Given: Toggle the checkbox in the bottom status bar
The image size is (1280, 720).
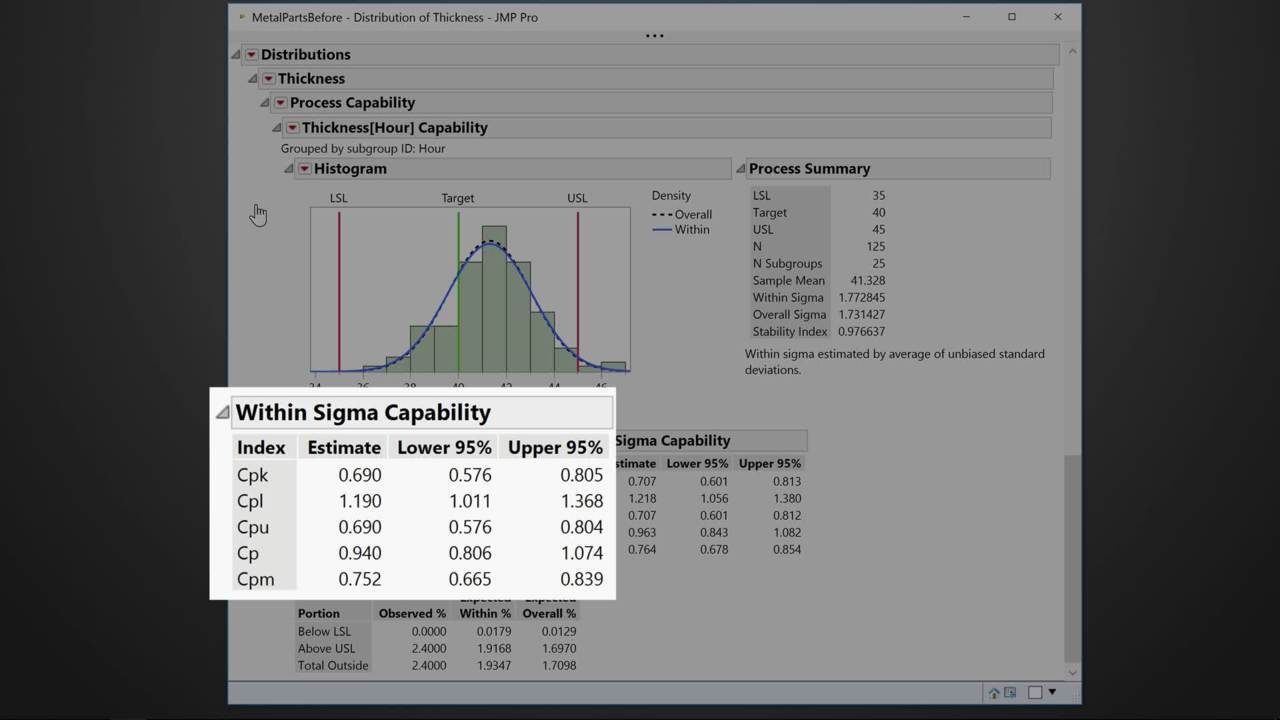Looking at the screenshot, I should coord(1035,693).
